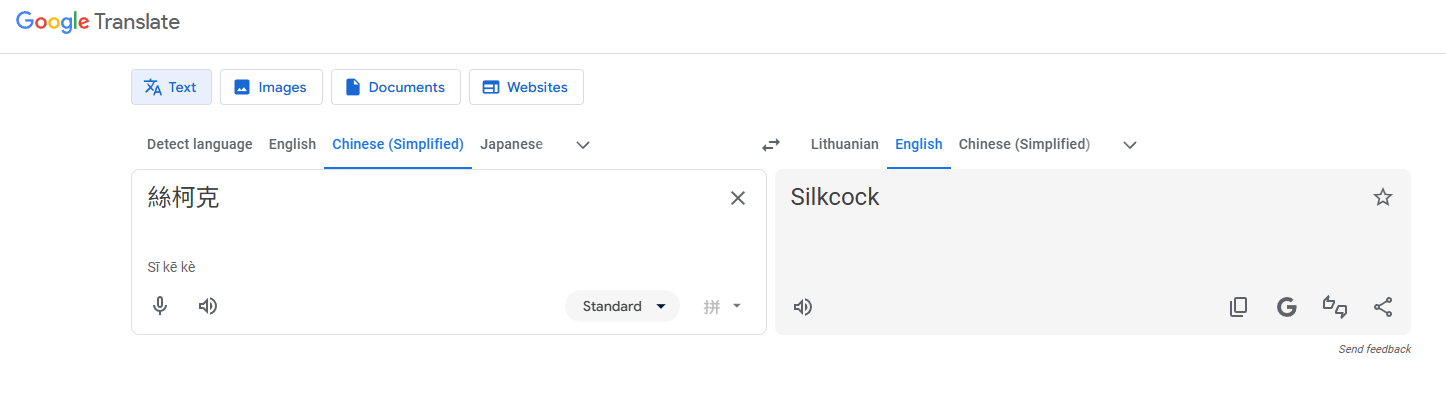Image resolution: width=1446 pixels, height=415 pixels.
Task: Open the handwriting input tools dropdown
Action: click(722, 306)
